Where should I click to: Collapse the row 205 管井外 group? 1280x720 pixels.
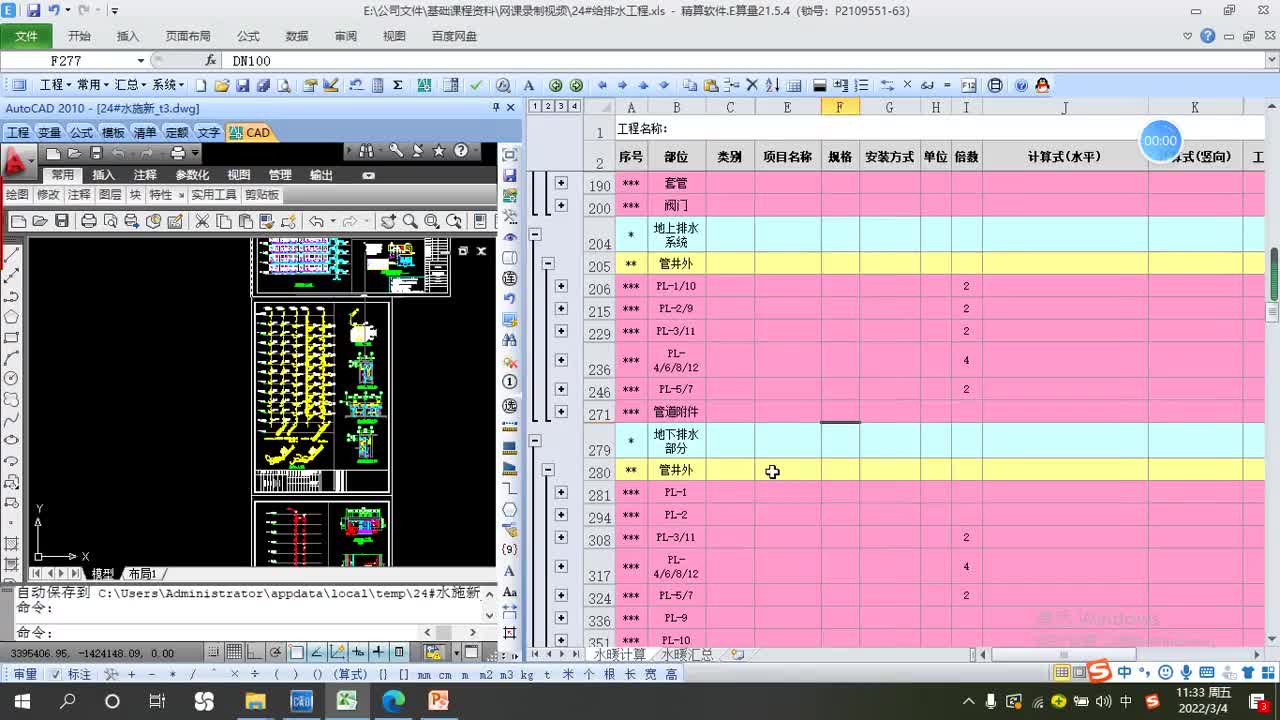[548, 264]
